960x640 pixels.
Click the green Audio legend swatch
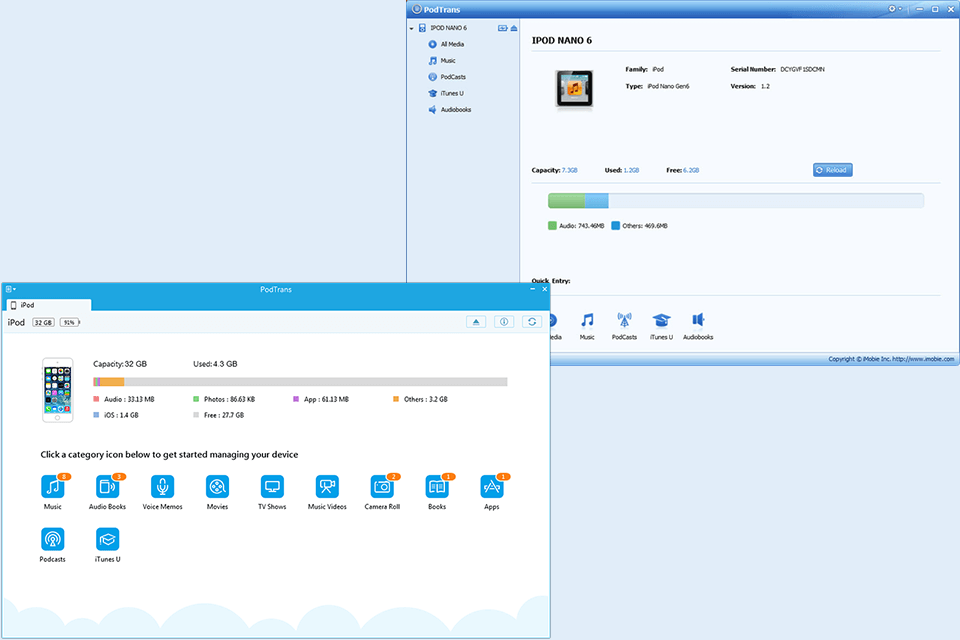pos(552,226)
